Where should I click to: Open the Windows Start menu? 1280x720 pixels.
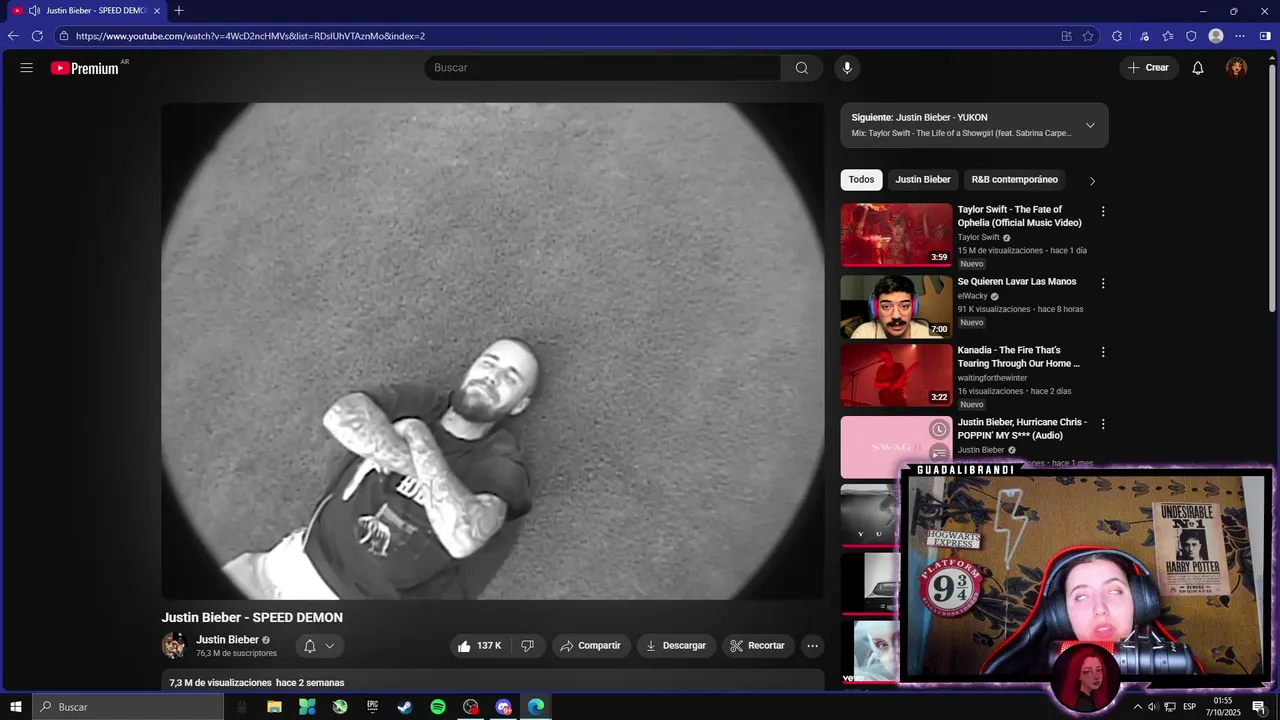(16, 707)
